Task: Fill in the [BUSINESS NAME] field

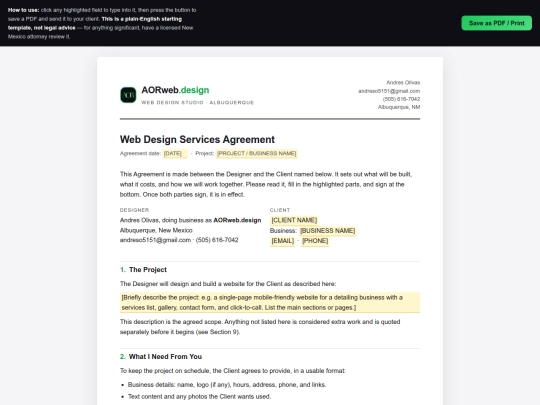Action: tap(328, 230)
